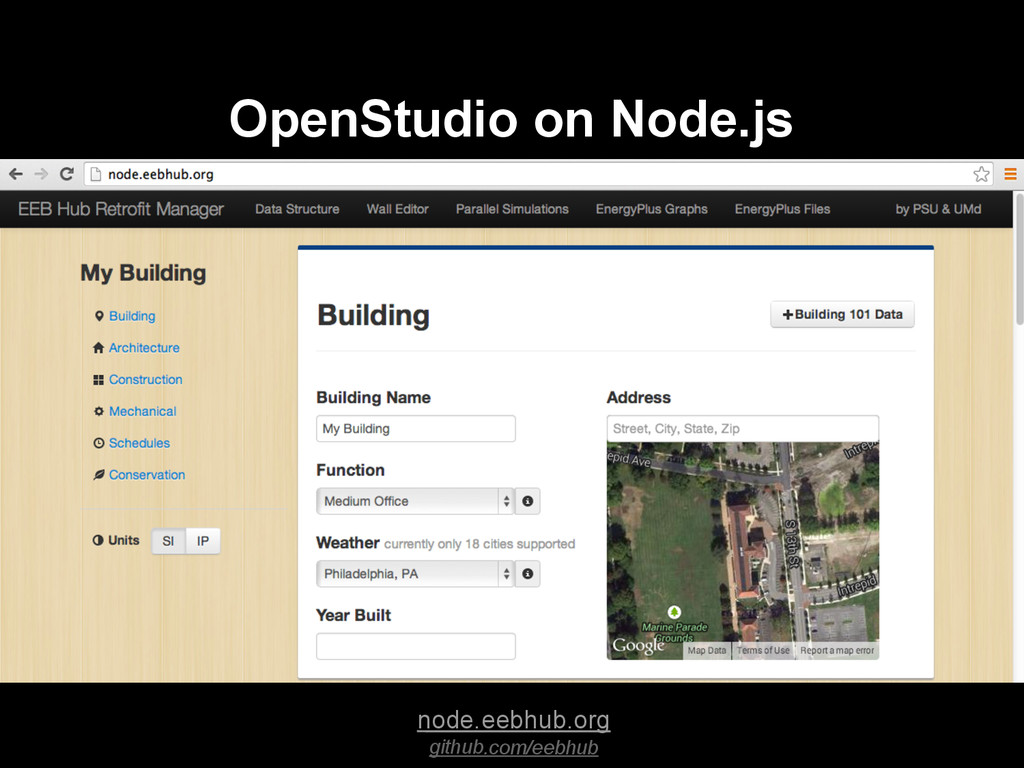Open the Weather dropdown showing Philadelphia, PA

pyautogui.click(x=415, y=573)
